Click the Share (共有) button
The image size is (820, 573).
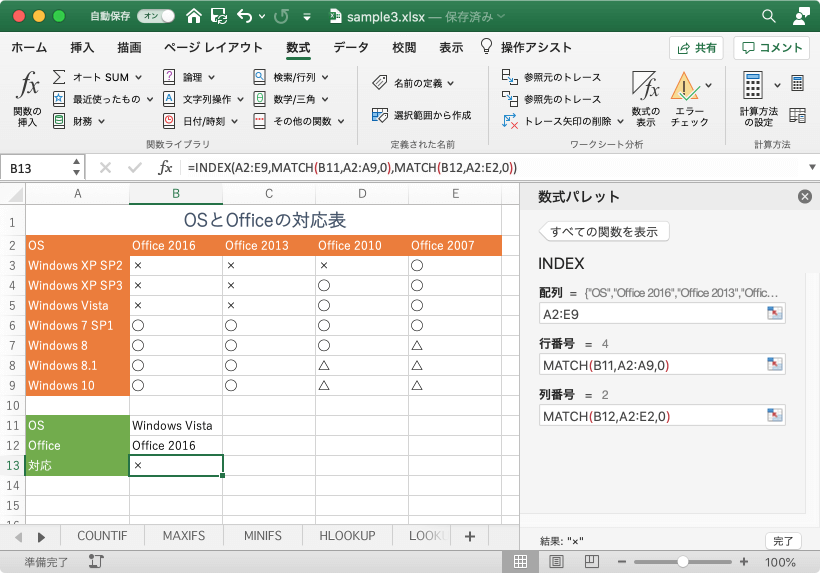tap(696, 48)
